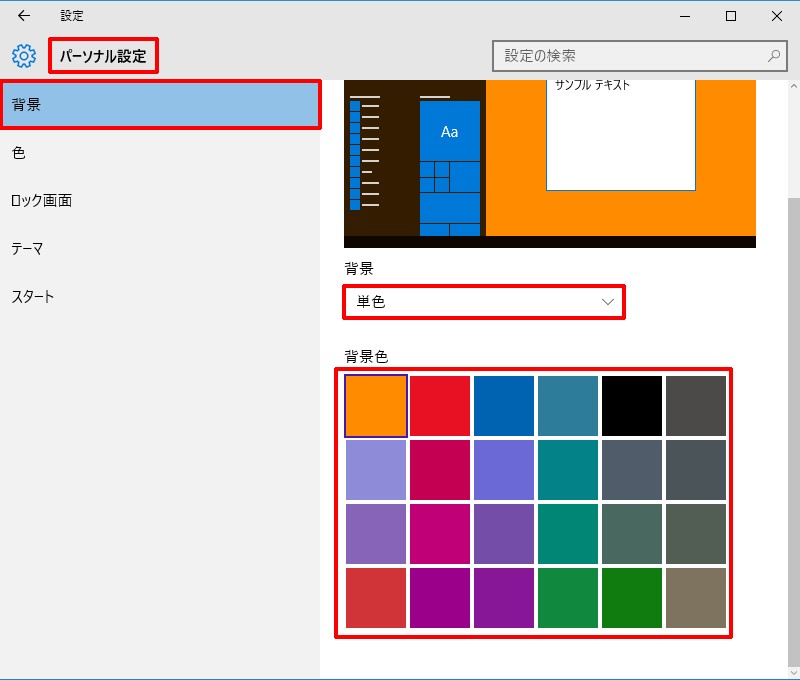Screen dimensions: 800x680
Task: Open the ロック画面 settings page
Action: pyautogui.click(x=160, y=200)
